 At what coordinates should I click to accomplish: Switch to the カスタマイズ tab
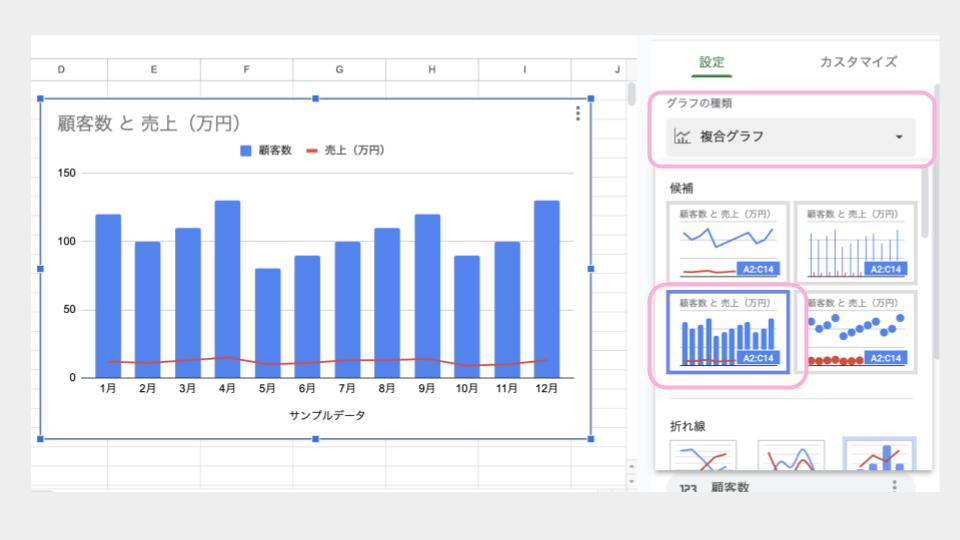858,62
